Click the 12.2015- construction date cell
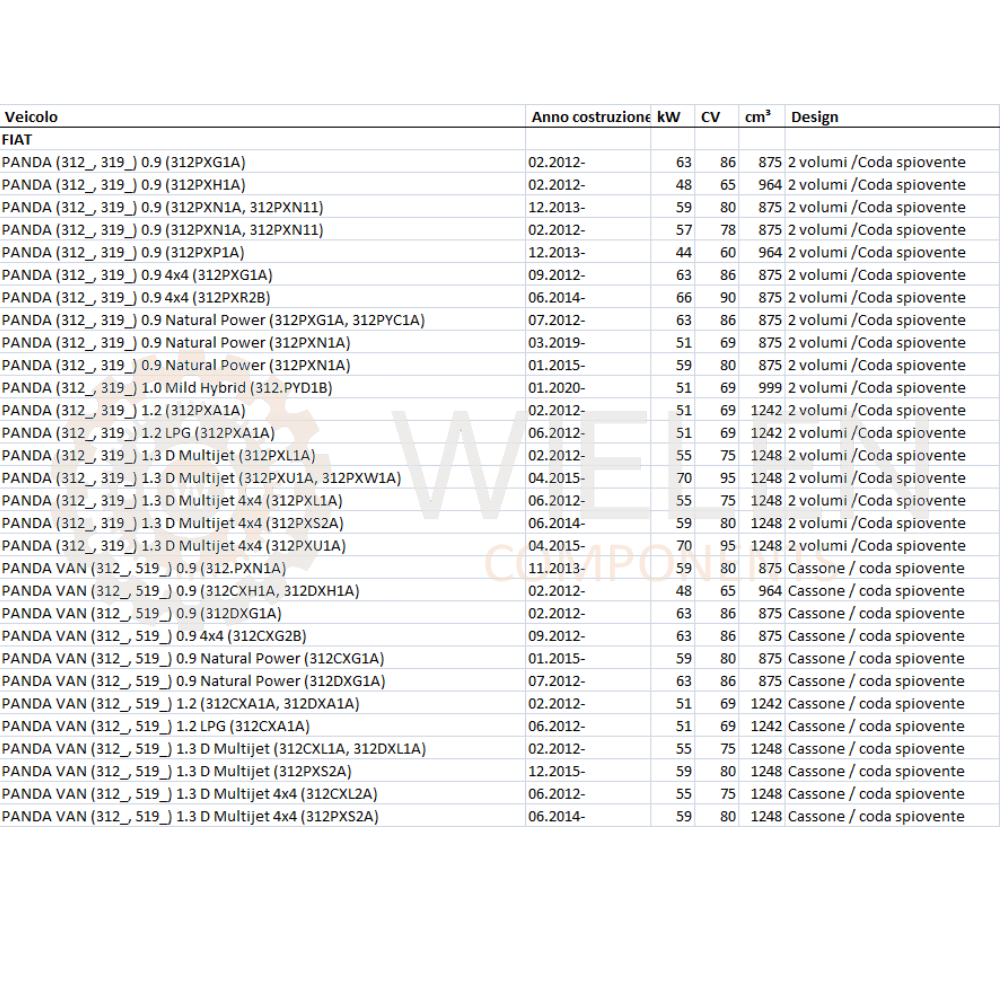The image size is (1000, 1000). tap(588, 772)
